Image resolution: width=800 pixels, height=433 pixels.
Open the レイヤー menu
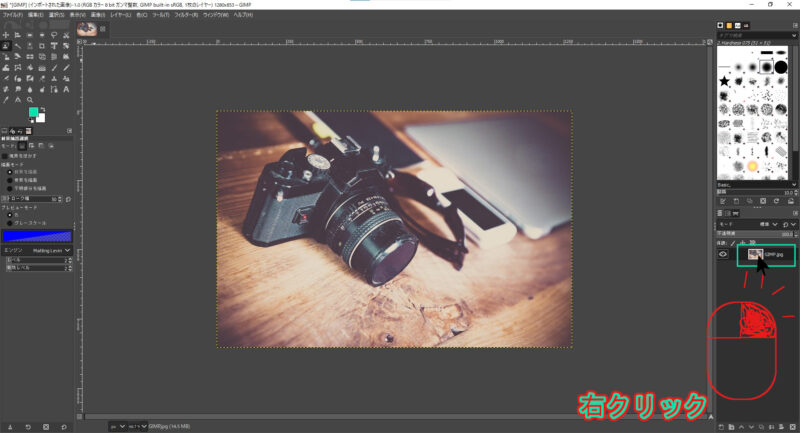point(123,15)
